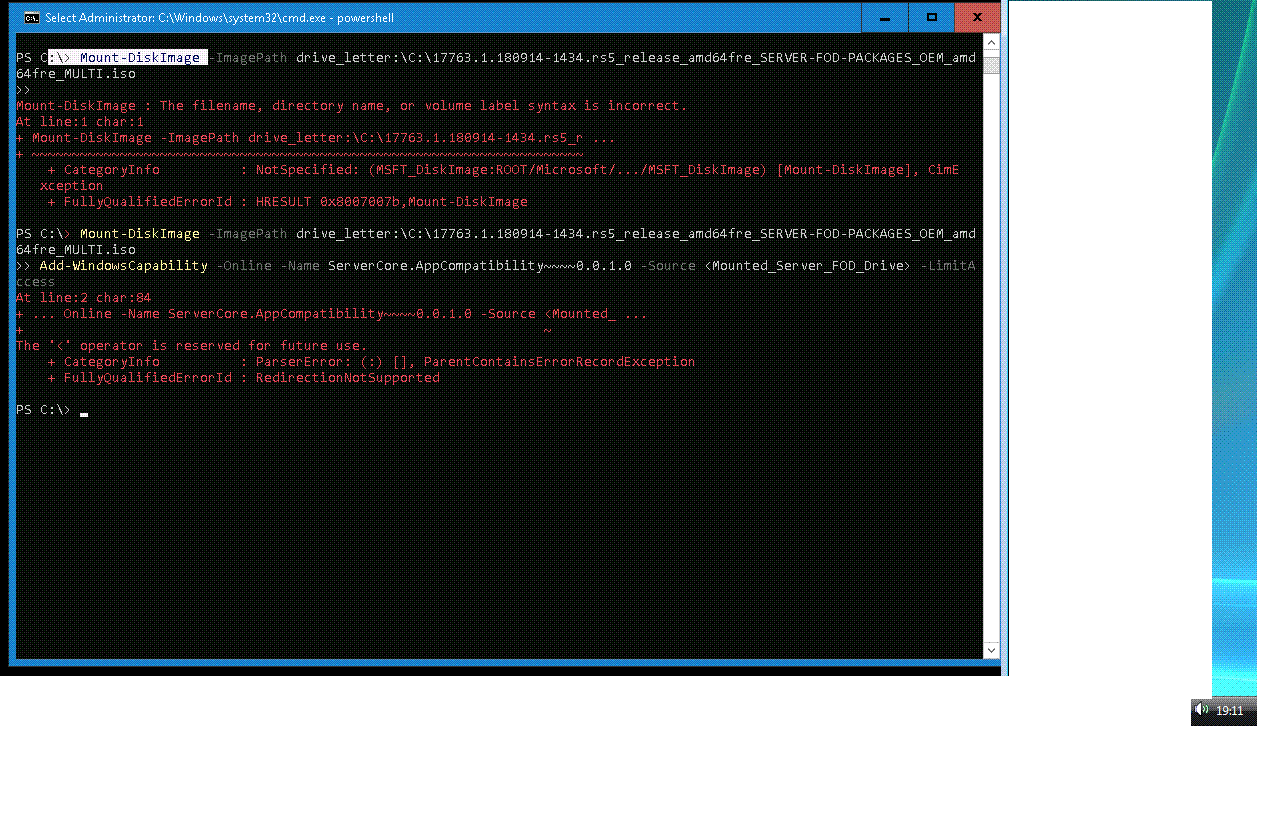The width and height of the screenshot is (1288, 816).
Task: Click "The '<' operator is reserved" message
Action: point(191,346)
